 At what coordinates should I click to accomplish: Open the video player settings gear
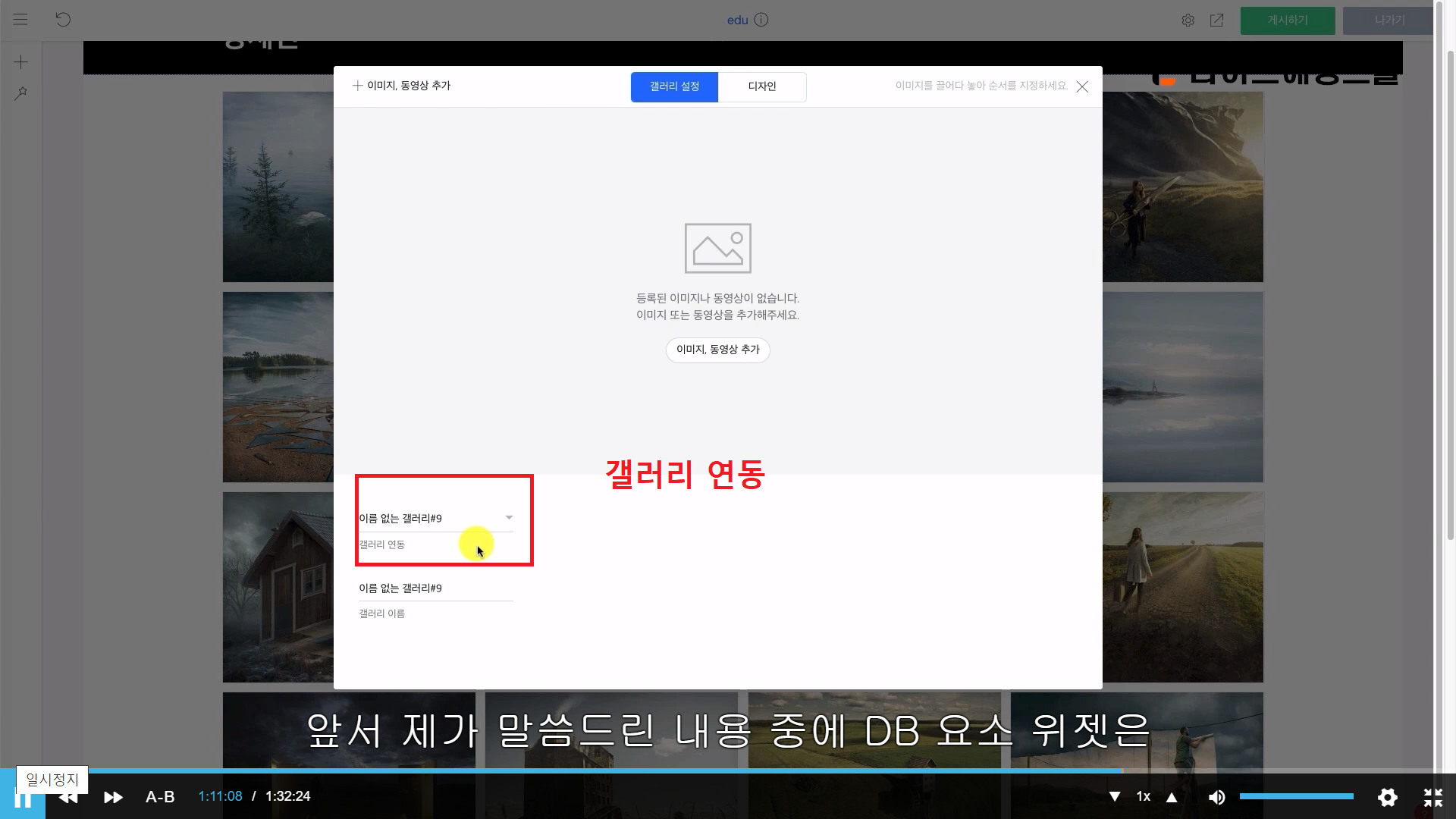[1387, 797]
